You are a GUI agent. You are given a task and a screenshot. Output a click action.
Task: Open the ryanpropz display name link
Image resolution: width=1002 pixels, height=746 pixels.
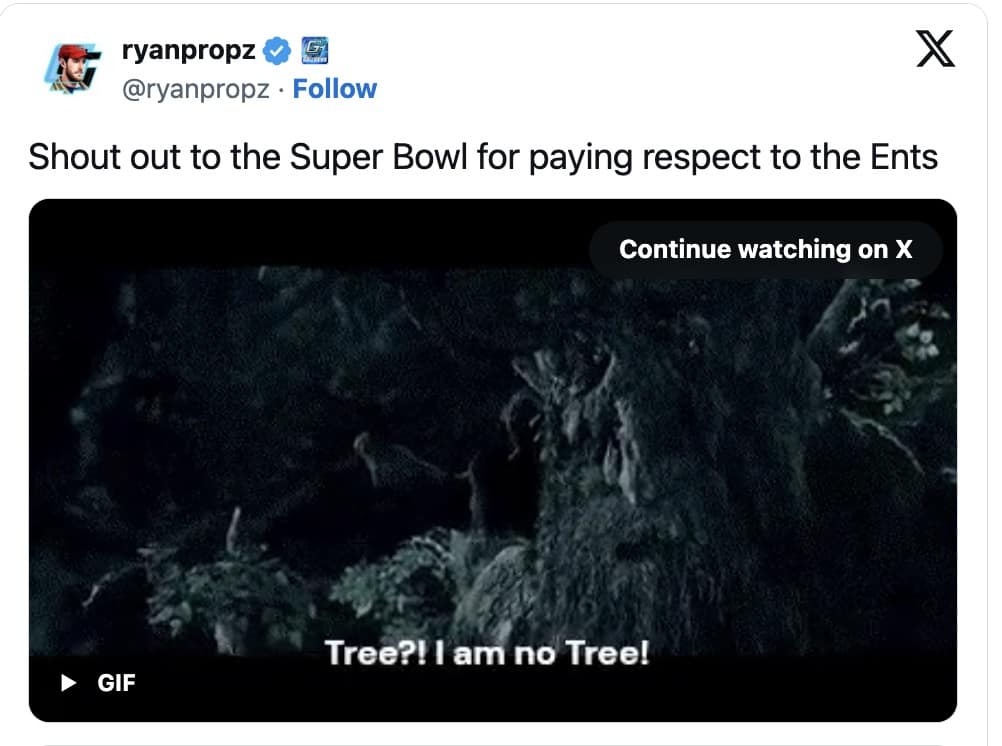point(188,49)
